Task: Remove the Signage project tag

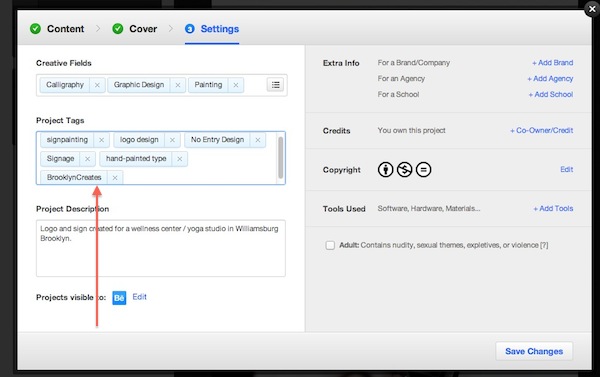Action: point(88,159)
